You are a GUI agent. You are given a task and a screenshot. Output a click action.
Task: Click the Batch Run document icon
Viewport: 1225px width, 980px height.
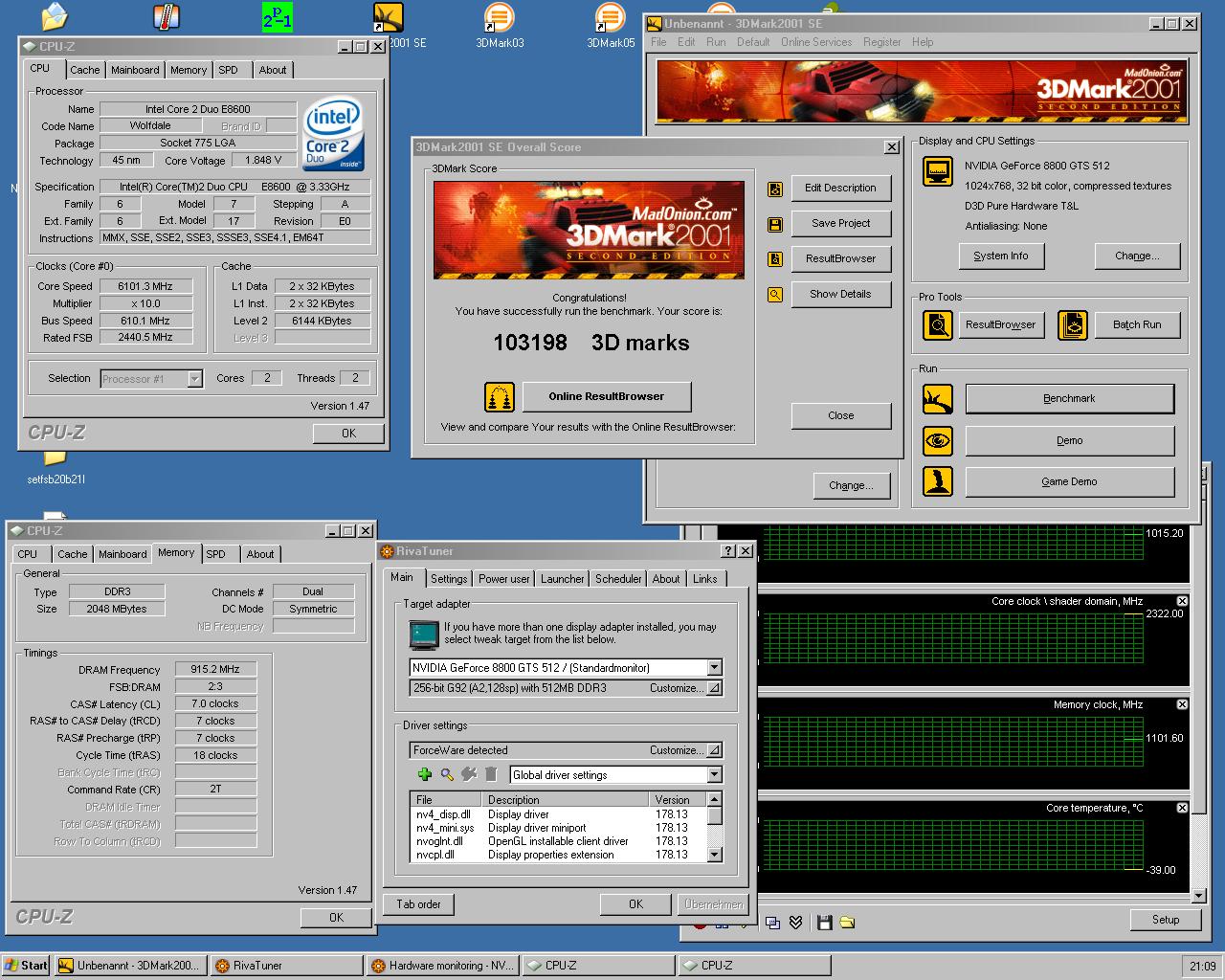point(1073,325)
